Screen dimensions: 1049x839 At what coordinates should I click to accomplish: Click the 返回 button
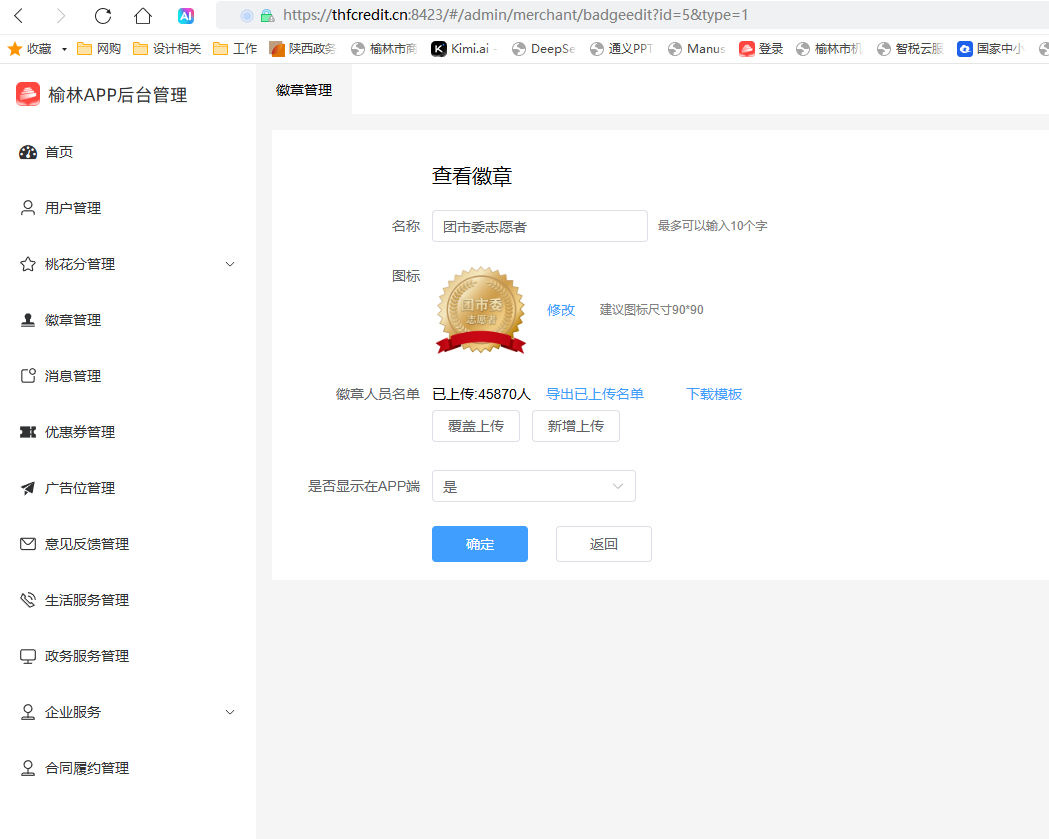coord(603,544)
